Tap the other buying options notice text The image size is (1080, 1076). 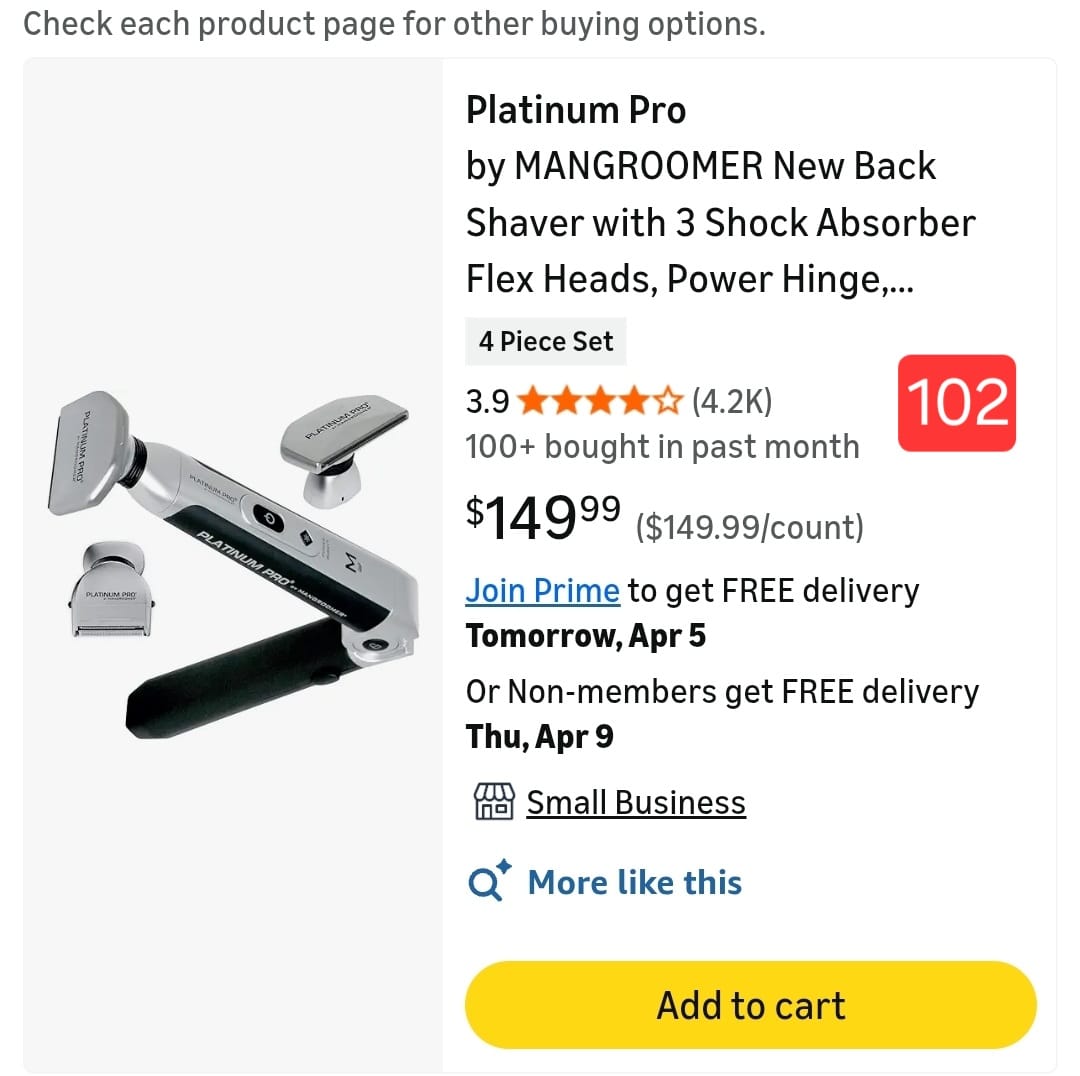(394, 24)
